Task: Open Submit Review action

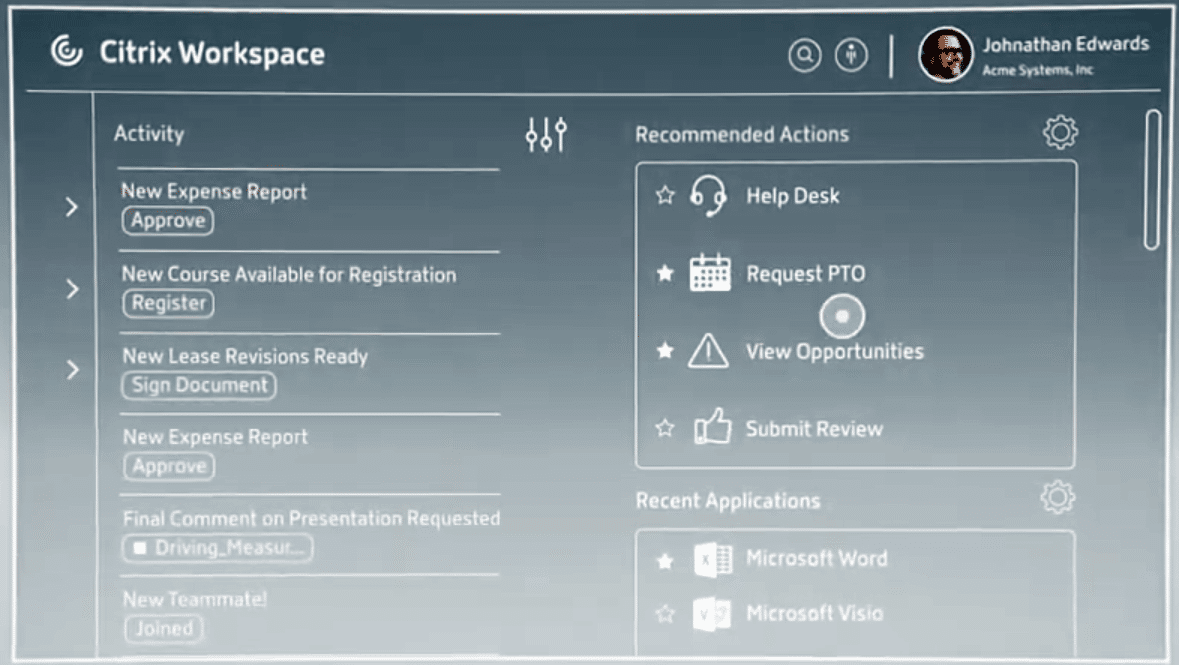Action: coord(814,429)
